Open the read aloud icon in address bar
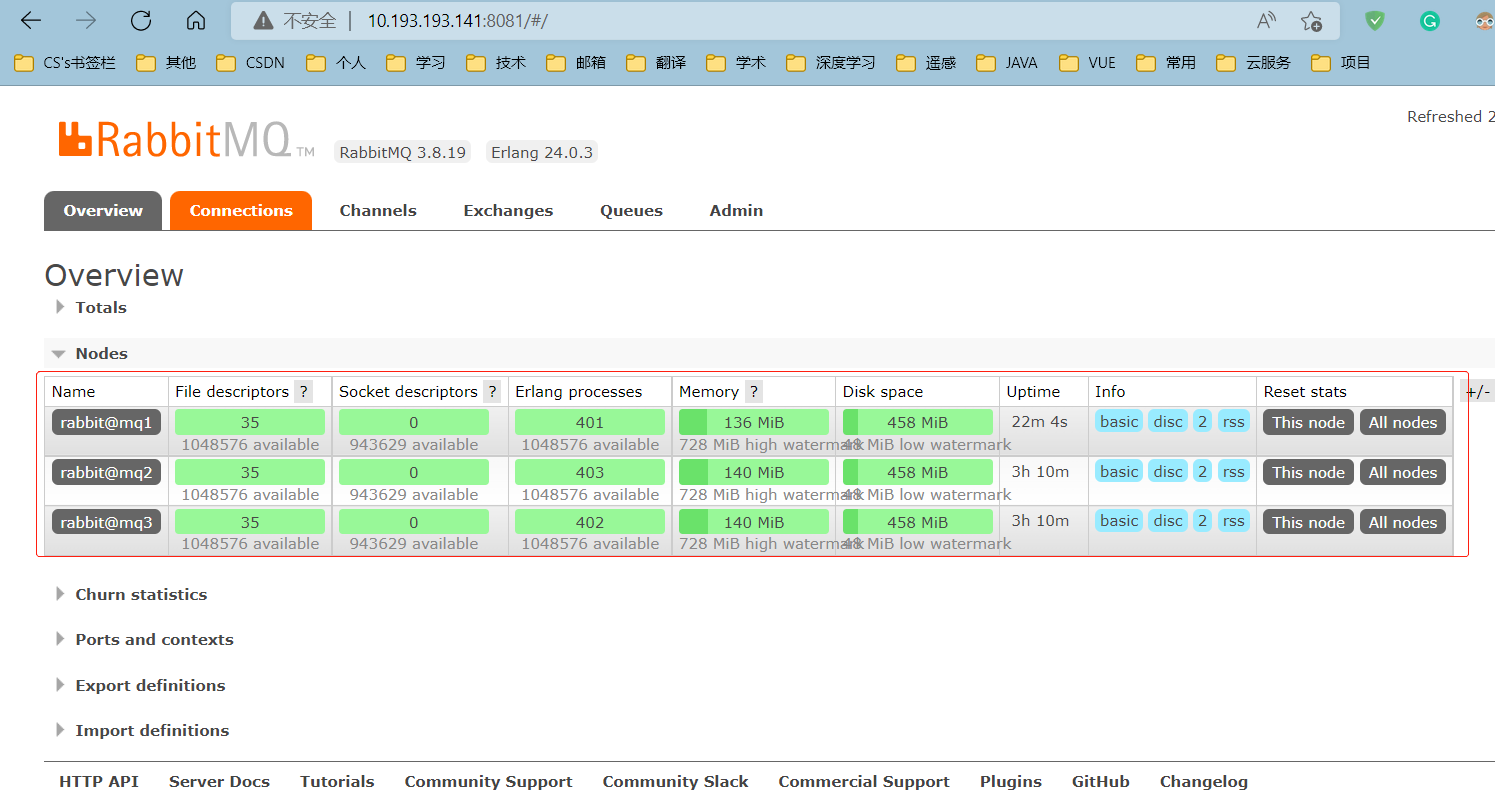 click(x=1266, y=21)
